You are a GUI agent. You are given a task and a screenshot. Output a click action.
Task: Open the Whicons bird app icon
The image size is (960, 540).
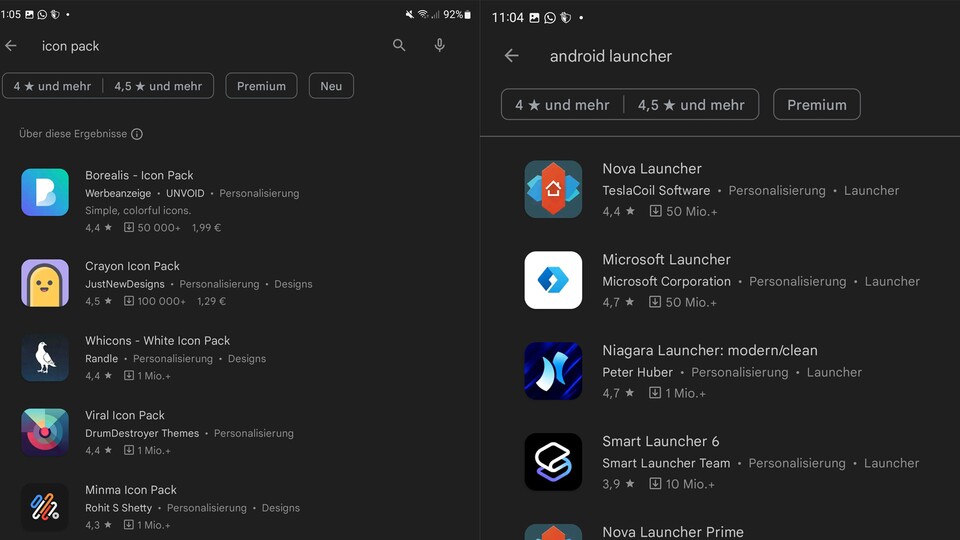click(x=45, y=358)
